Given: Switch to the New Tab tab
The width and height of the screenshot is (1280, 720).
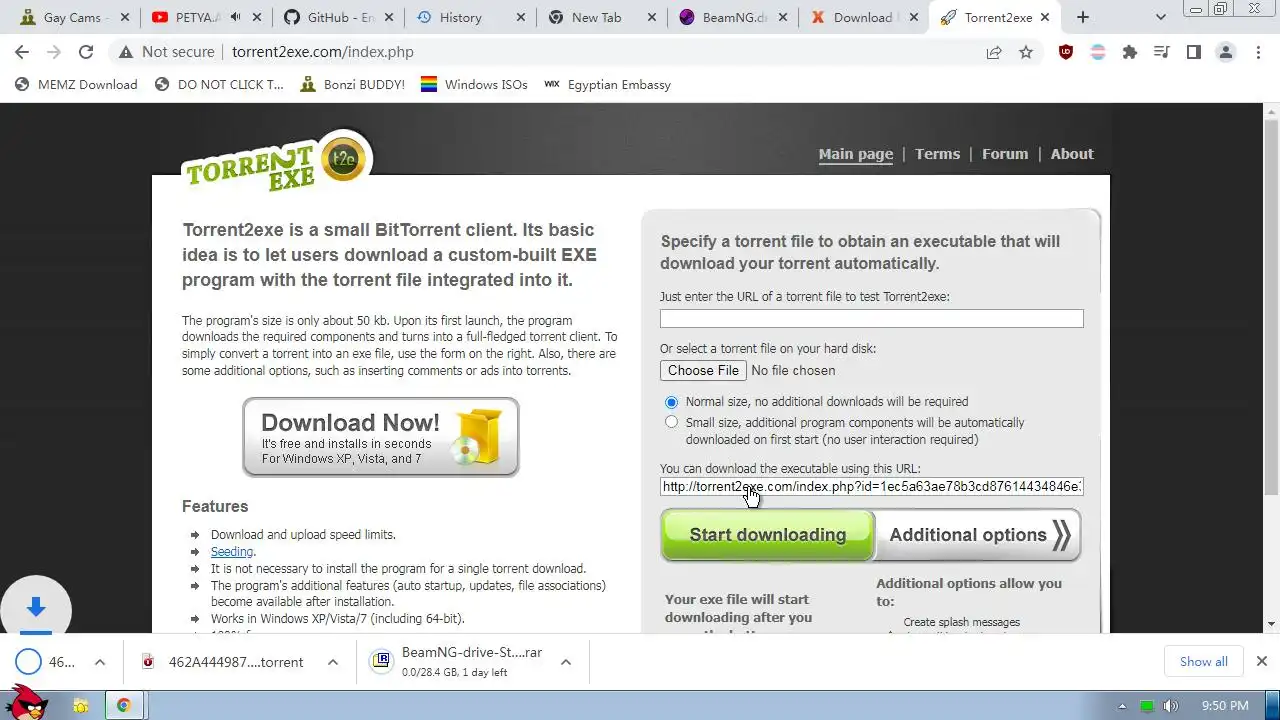Looking at the screenshot, I should click(602, 17).
